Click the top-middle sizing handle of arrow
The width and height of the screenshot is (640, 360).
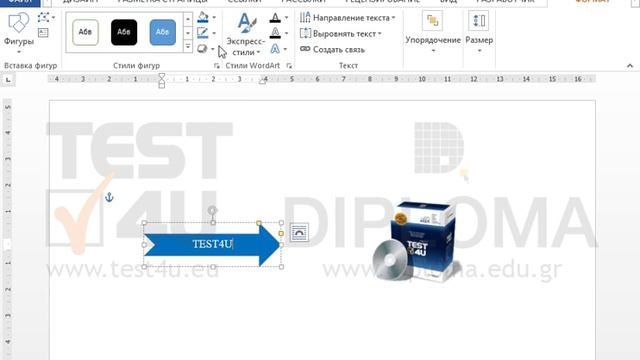(x=213, y=223)
